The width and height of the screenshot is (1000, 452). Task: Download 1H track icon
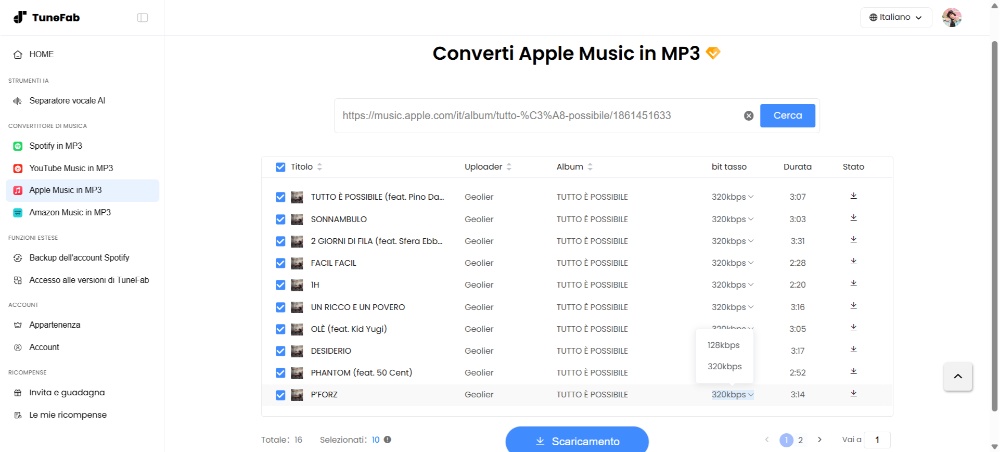[853, 284]
